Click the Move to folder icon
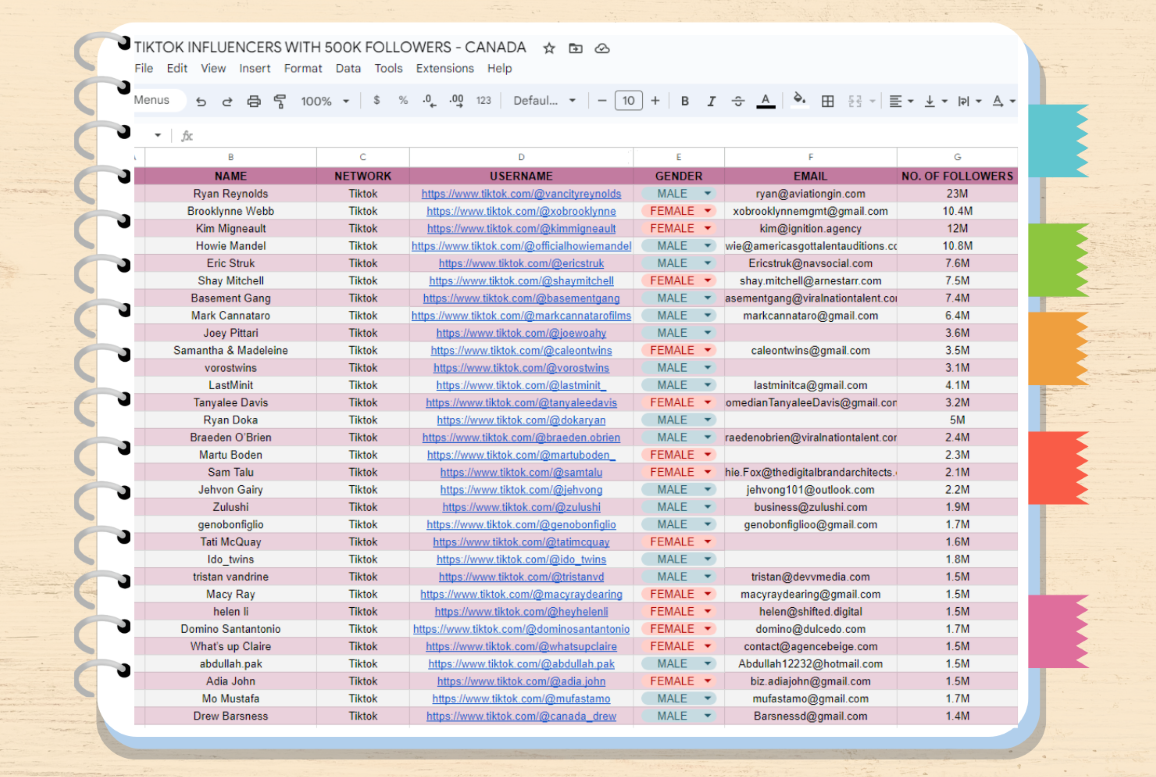Viewport: 1156px width, 777px height. (576, 49)
